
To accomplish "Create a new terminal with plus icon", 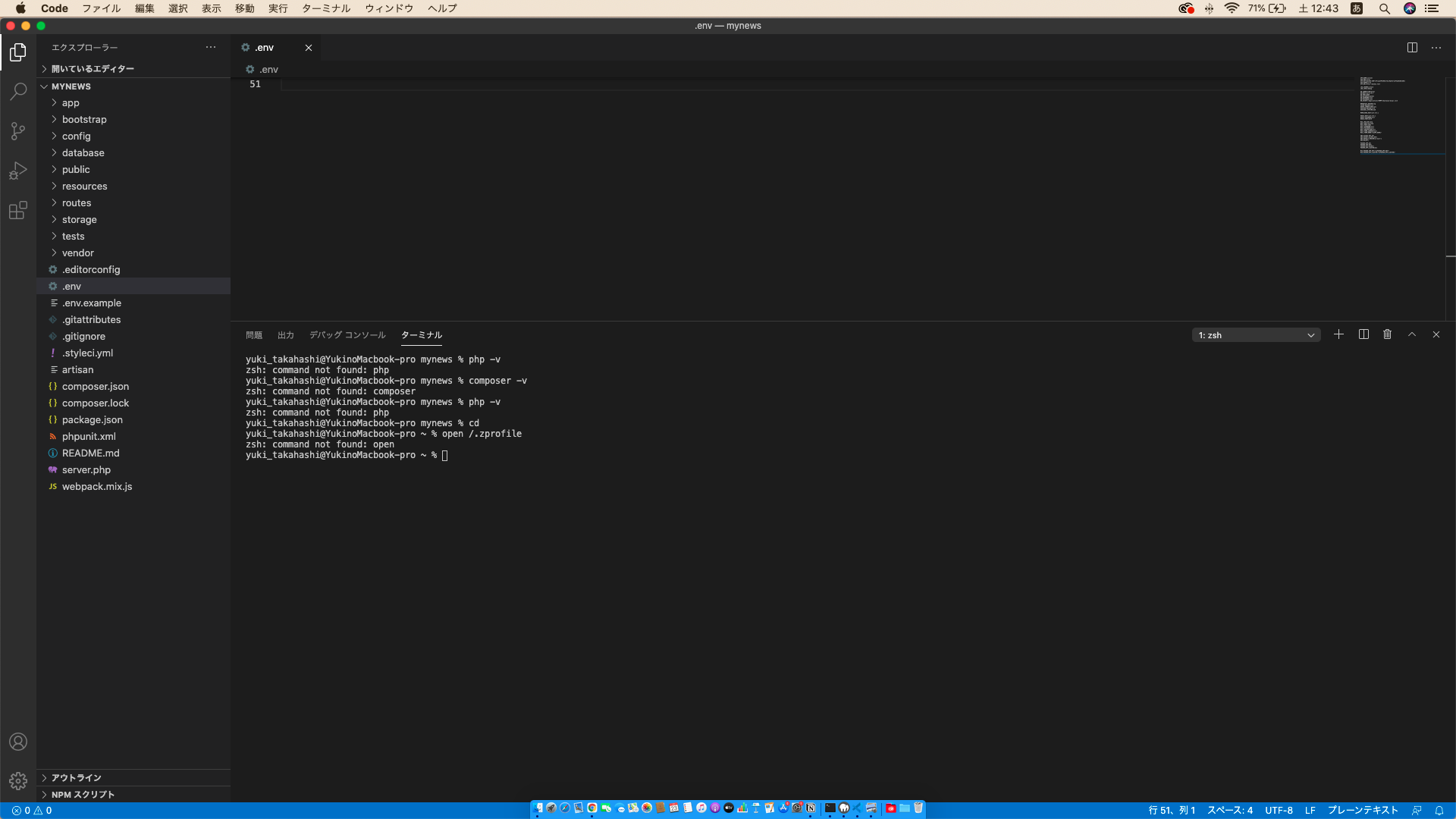I will click(1338, 334).
